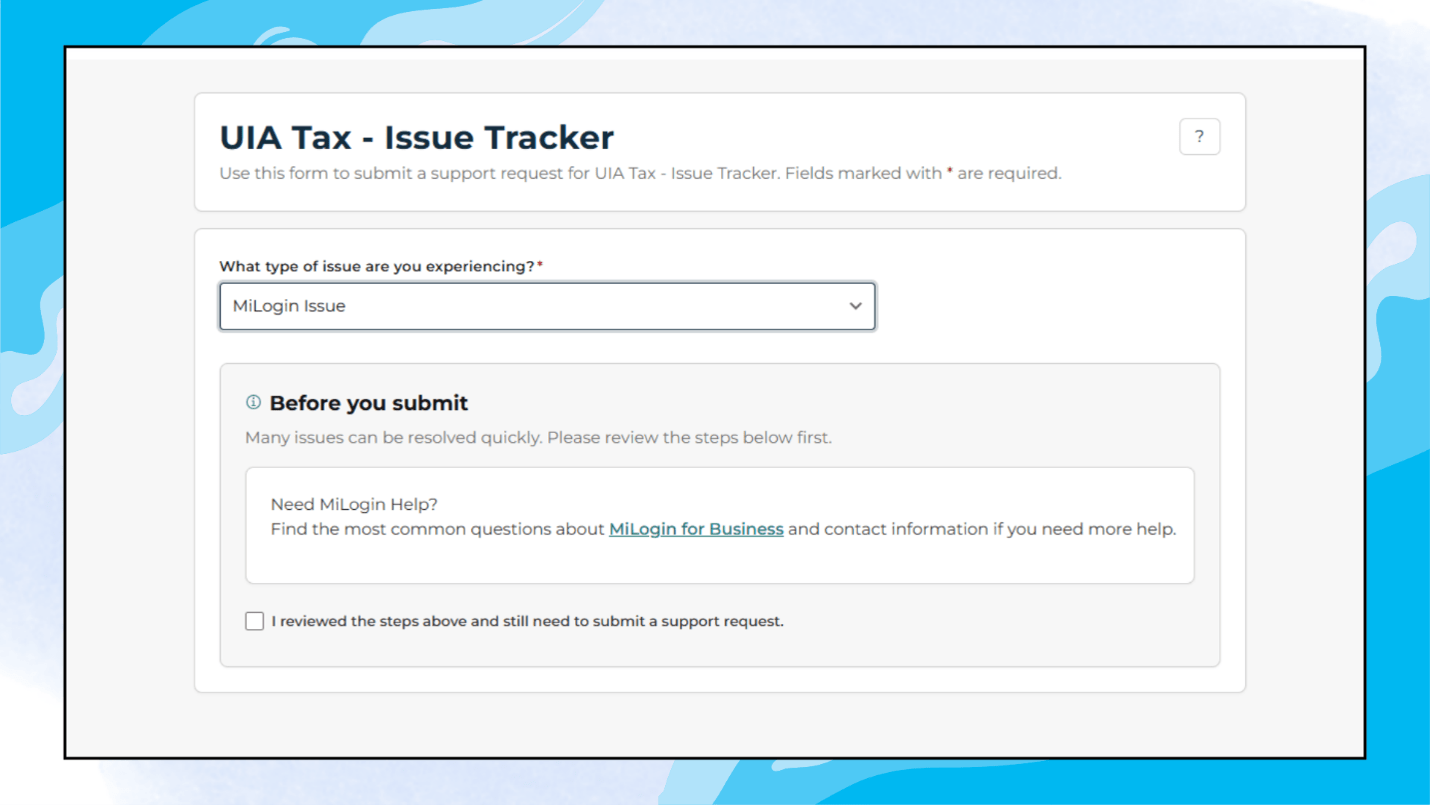Tick the reviewed steps confirmation checkbox
1430x805 pixels.
point(255,621)
